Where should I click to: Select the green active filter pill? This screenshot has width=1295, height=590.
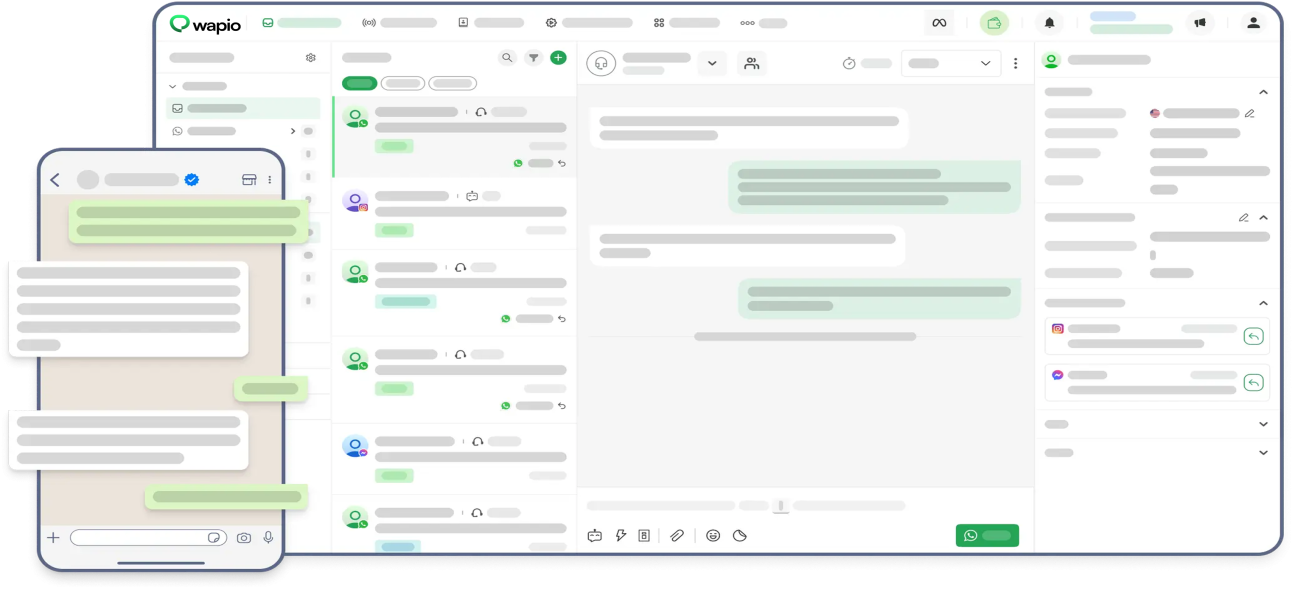point(359,84)
